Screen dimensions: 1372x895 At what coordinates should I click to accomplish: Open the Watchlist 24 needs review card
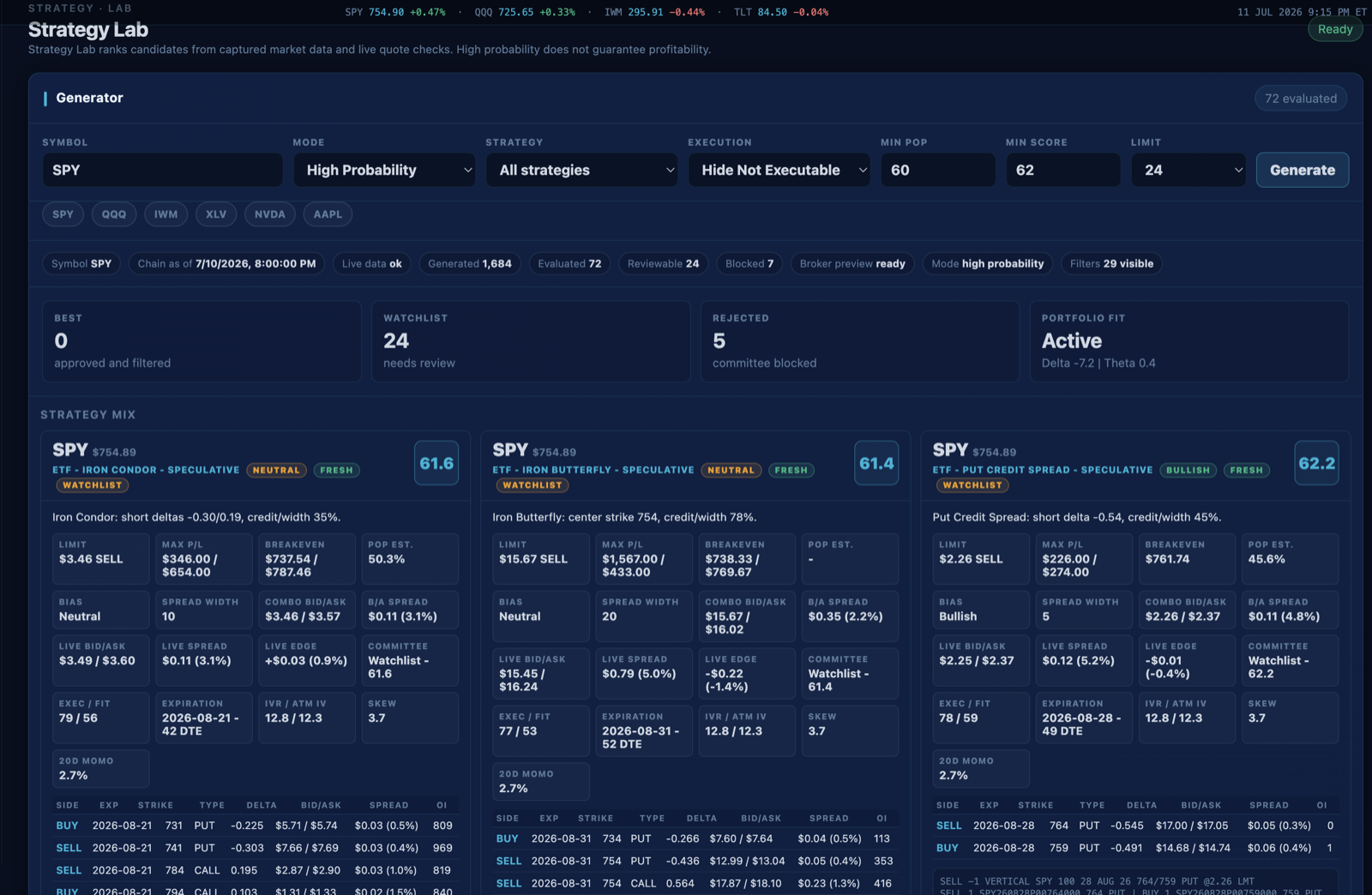[531, 341]
